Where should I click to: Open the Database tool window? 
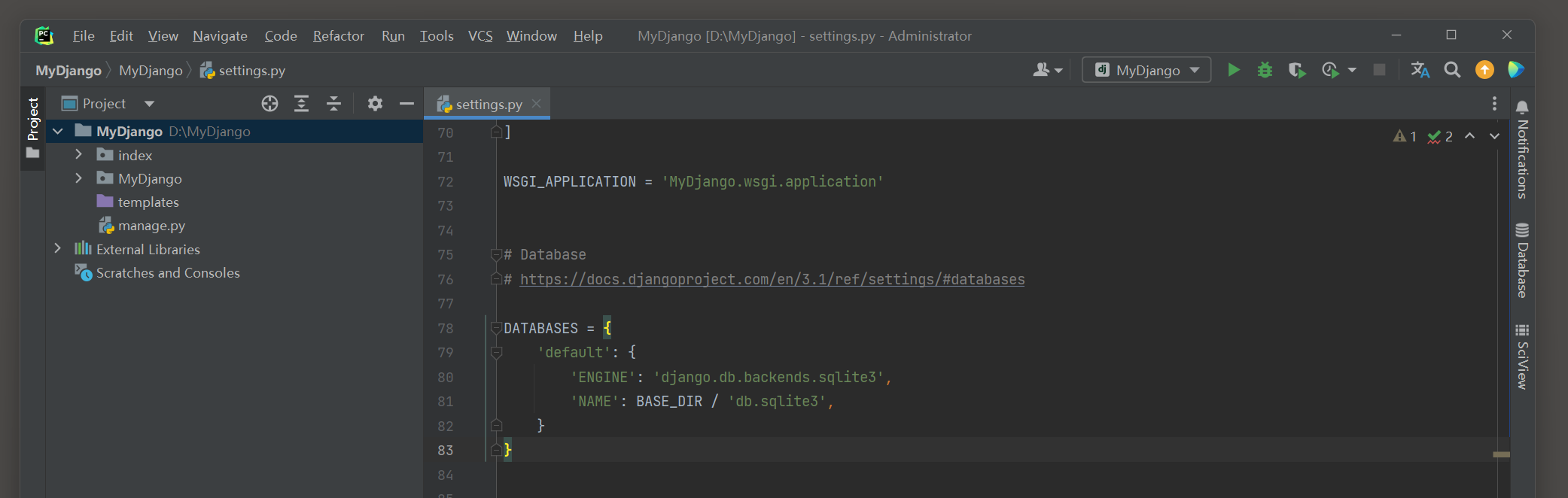(x=1522, y=260)
